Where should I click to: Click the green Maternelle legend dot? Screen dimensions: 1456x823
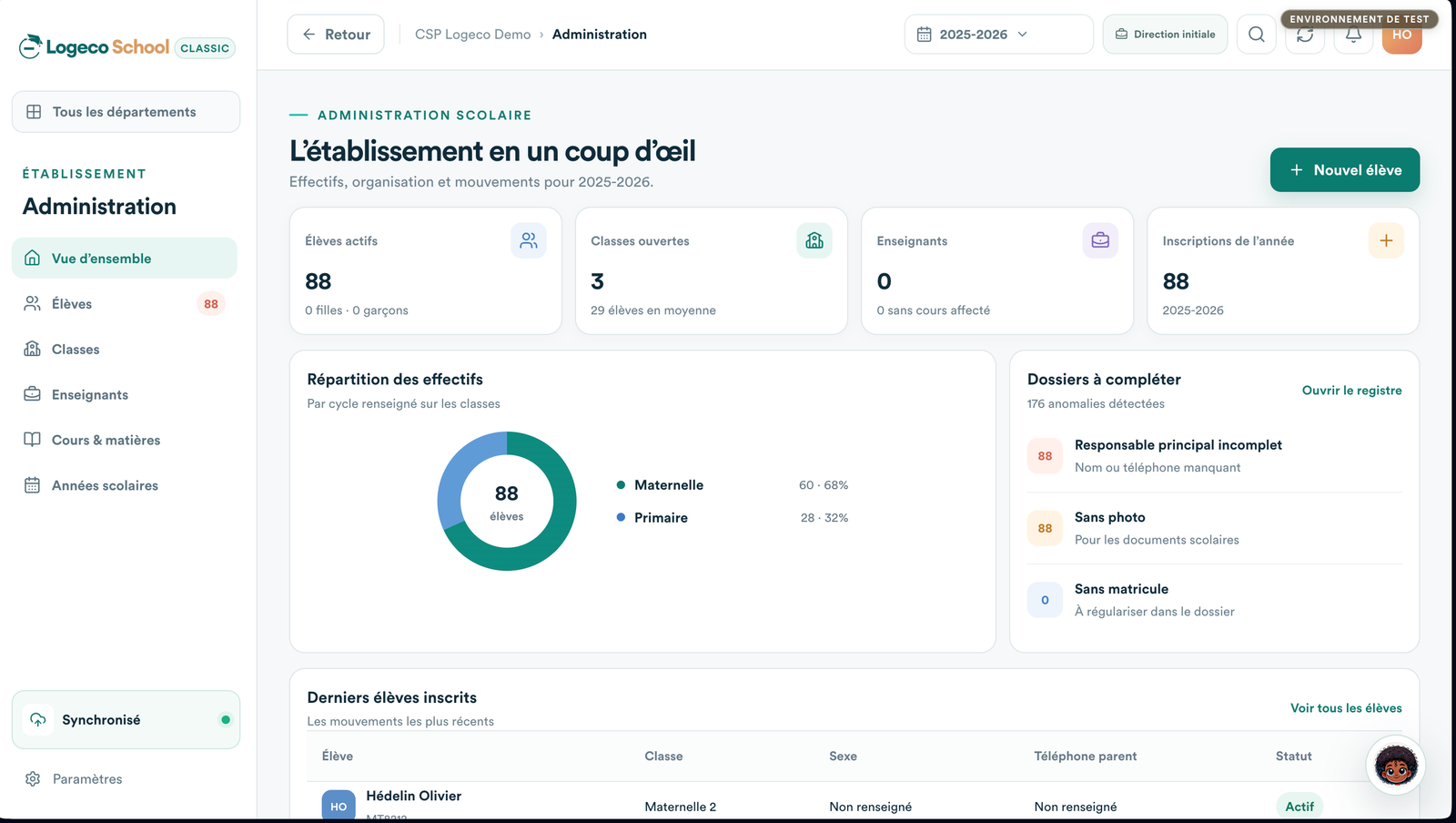pos(621,485)
